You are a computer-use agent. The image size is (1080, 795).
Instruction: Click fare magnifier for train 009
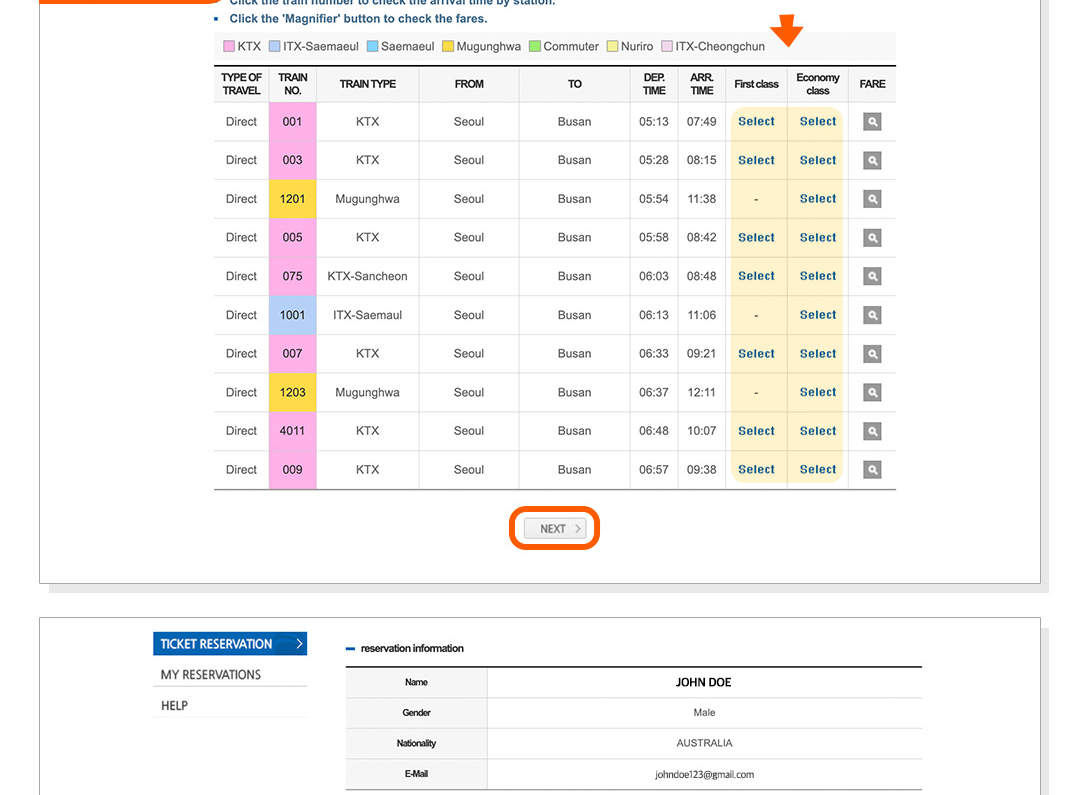872,469
